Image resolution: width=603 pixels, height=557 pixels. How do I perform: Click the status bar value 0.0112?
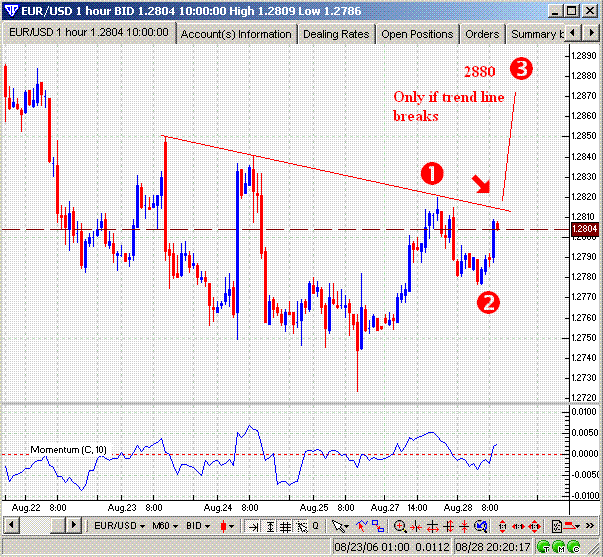pyautogui.click(x=432, y=546)
